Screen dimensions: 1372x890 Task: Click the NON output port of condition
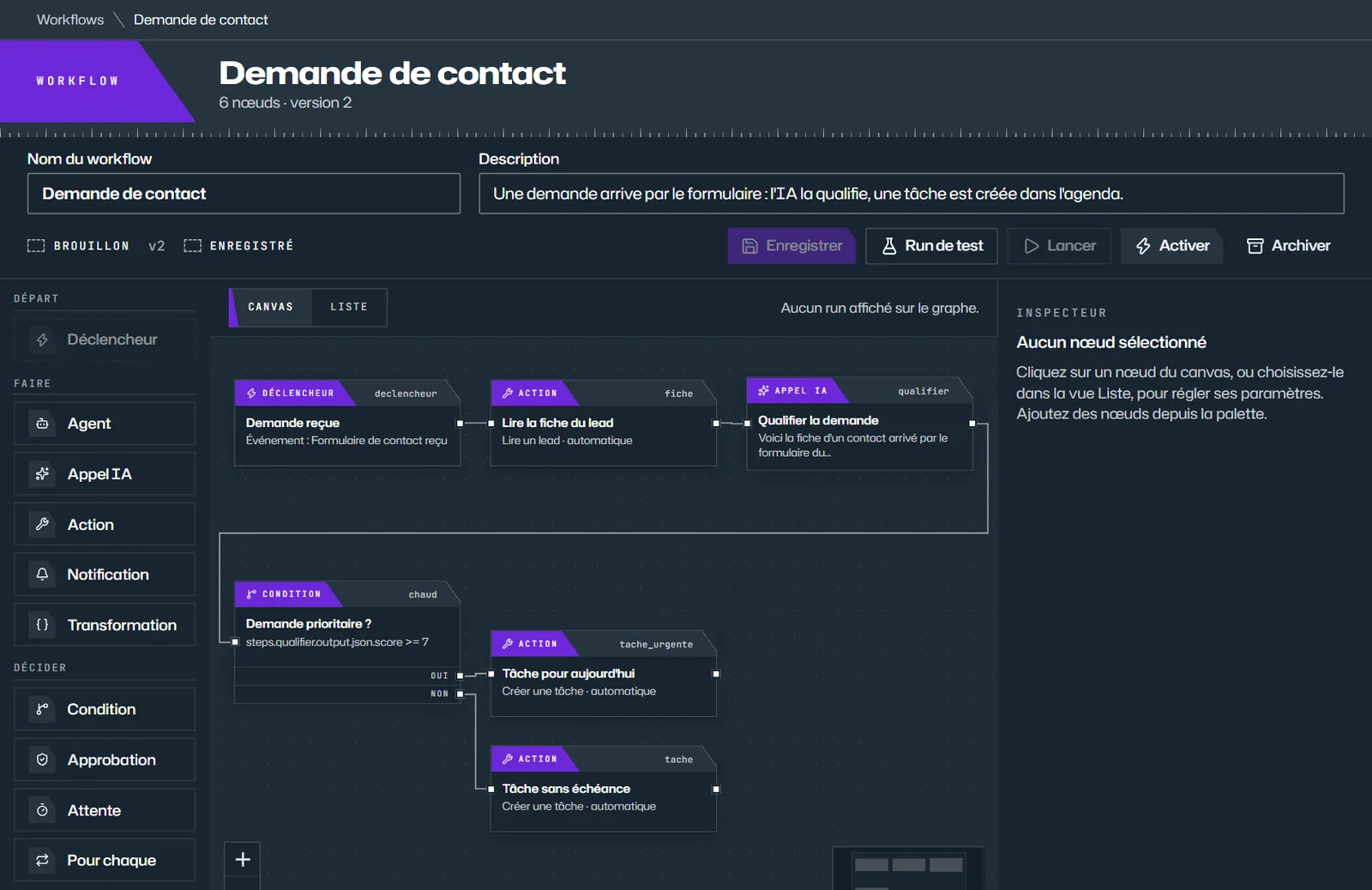460,694
